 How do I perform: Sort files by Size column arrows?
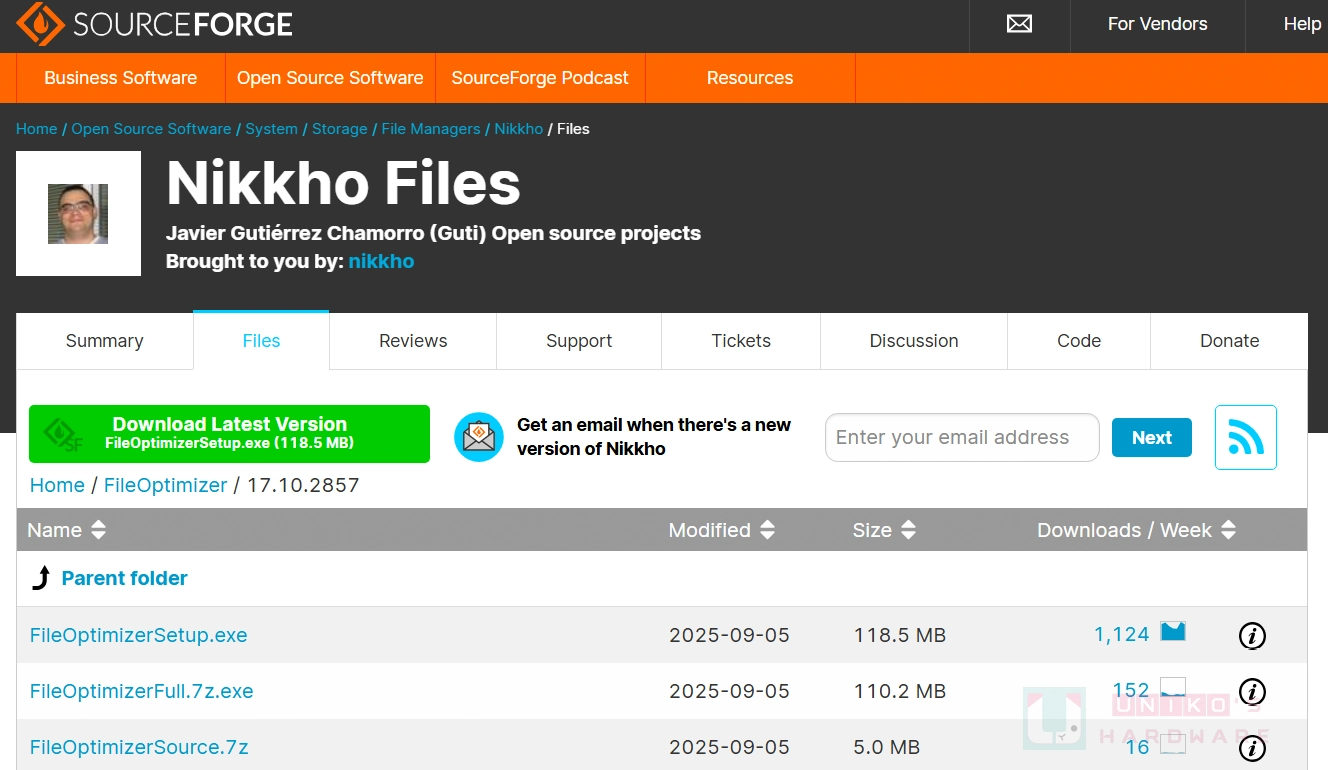point(908,530)
